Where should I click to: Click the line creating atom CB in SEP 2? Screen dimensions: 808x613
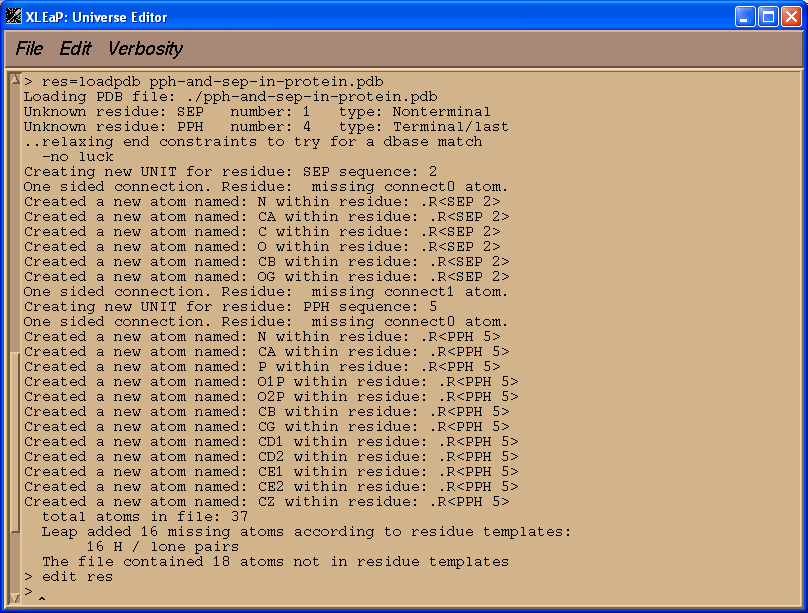coord(266,261)
